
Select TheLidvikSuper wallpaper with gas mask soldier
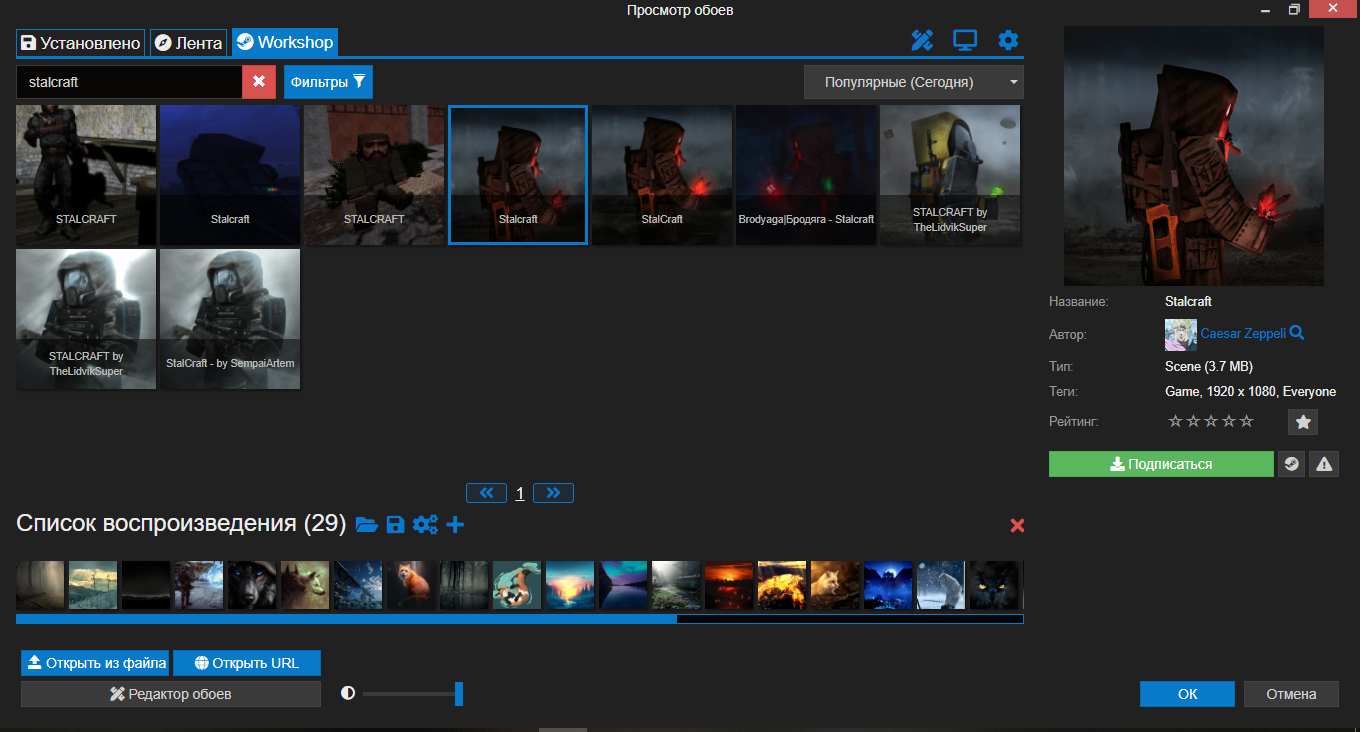pos(86,319)
